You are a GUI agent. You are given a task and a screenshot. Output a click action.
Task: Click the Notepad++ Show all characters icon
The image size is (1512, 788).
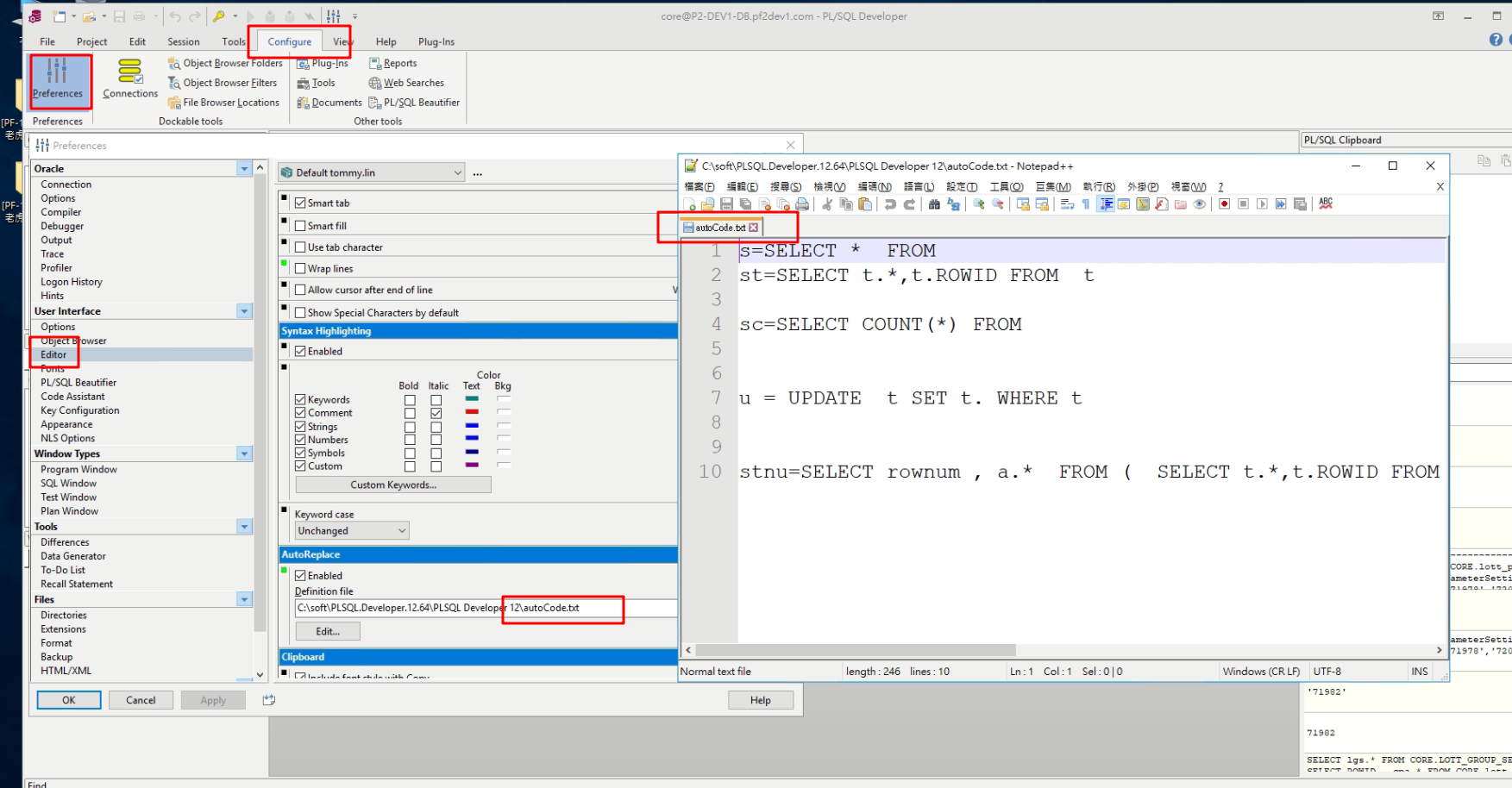point(1086,204)
